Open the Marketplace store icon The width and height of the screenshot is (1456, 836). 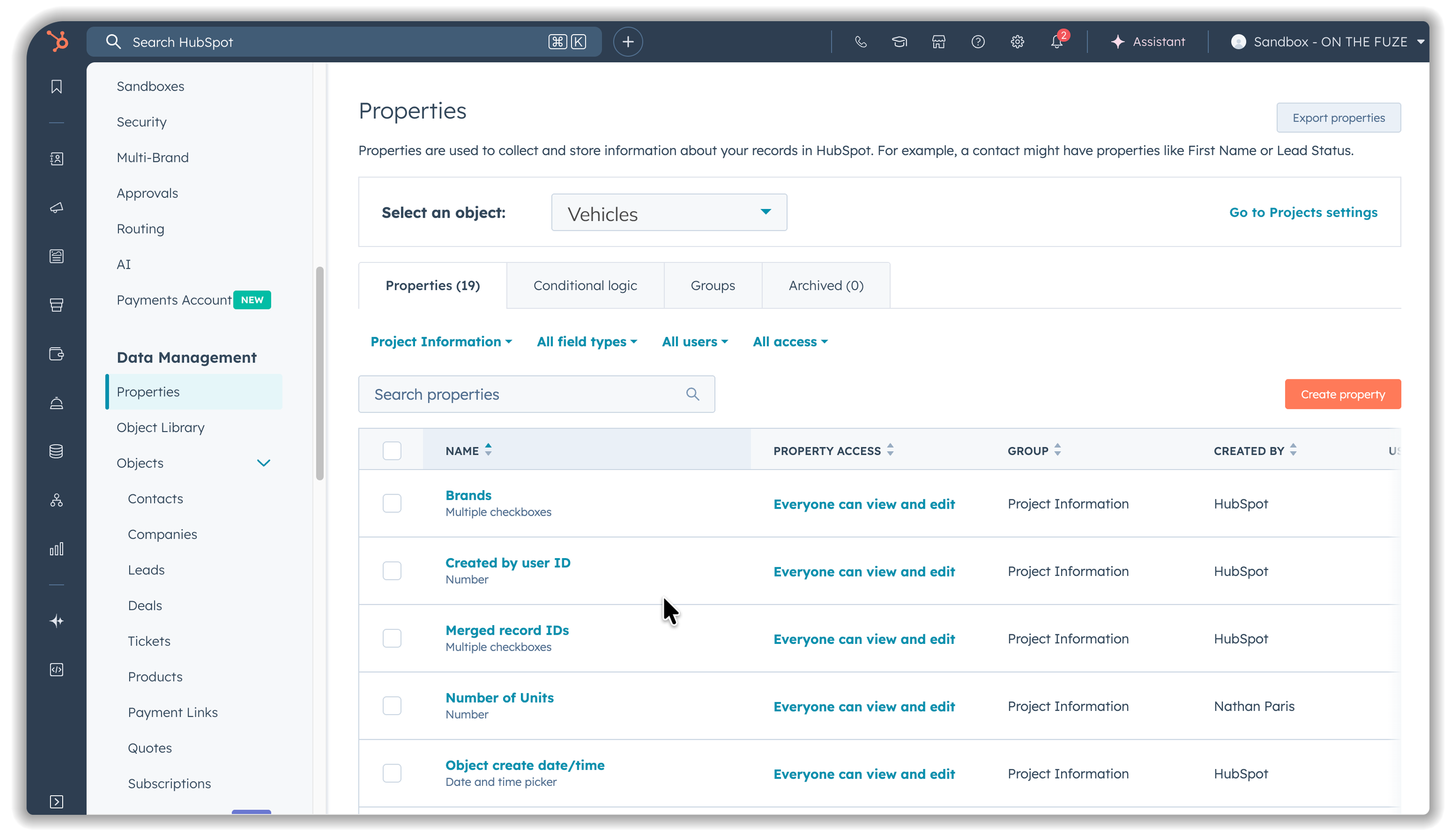939,41
